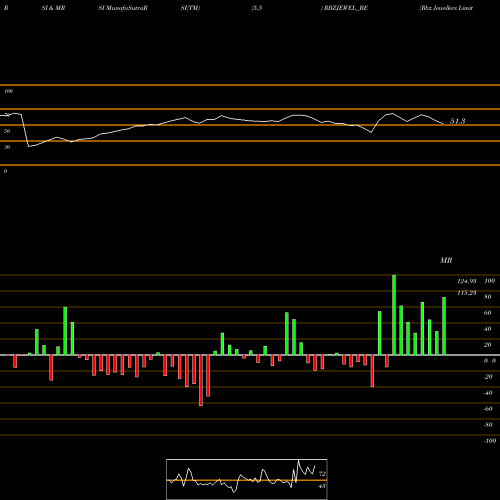Click the RSI axis label '100'

pos(8,91)
